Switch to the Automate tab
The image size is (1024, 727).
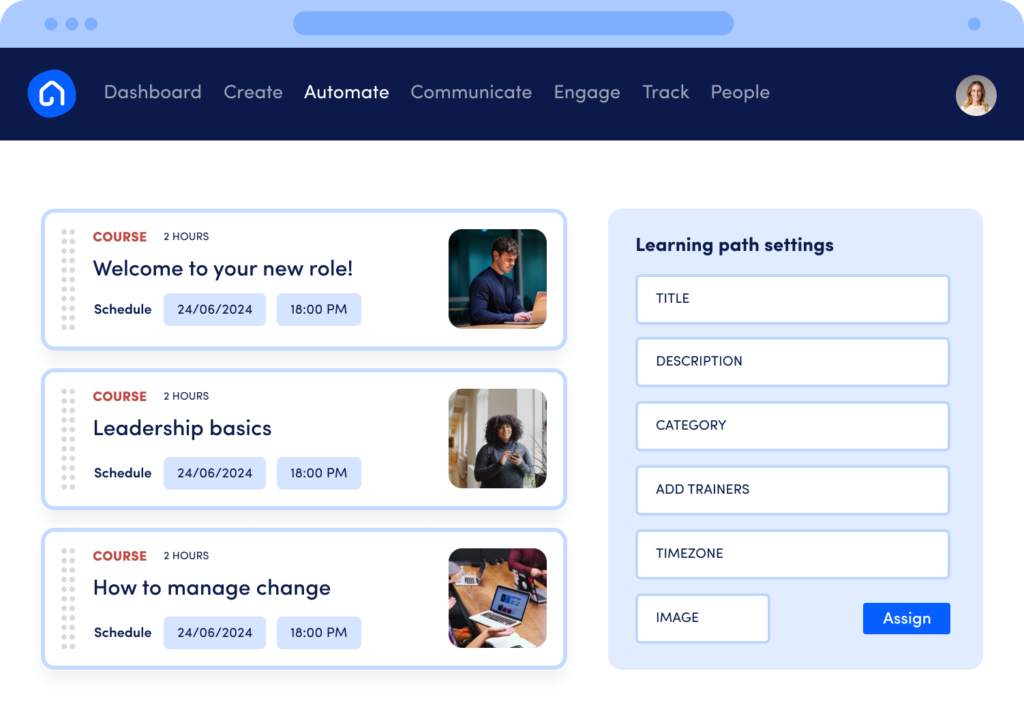click(346, 92)
